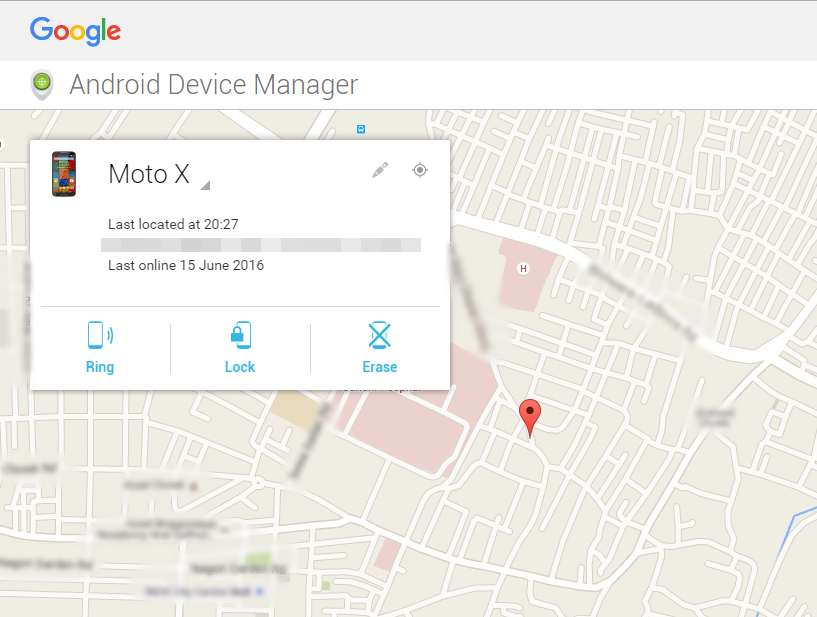This screenshot has width=817, height=617.
Task: Open the Google logo link
Action: tap(75, 30)
